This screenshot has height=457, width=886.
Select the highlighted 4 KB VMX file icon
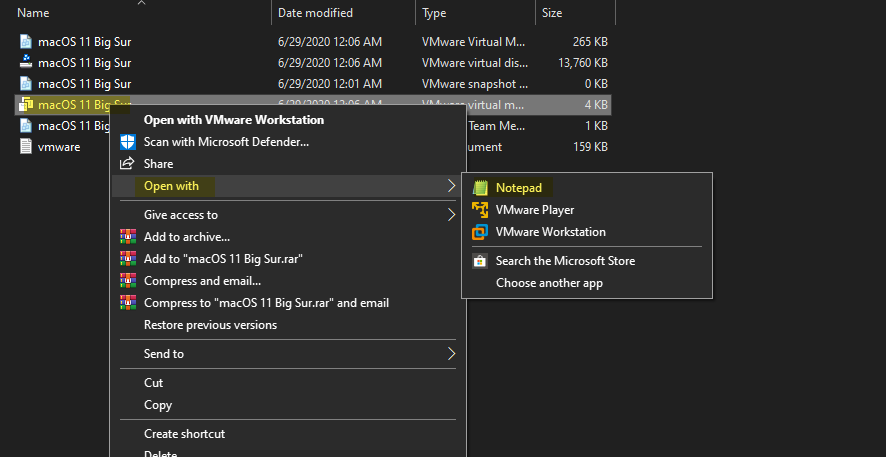pos(26,105)
